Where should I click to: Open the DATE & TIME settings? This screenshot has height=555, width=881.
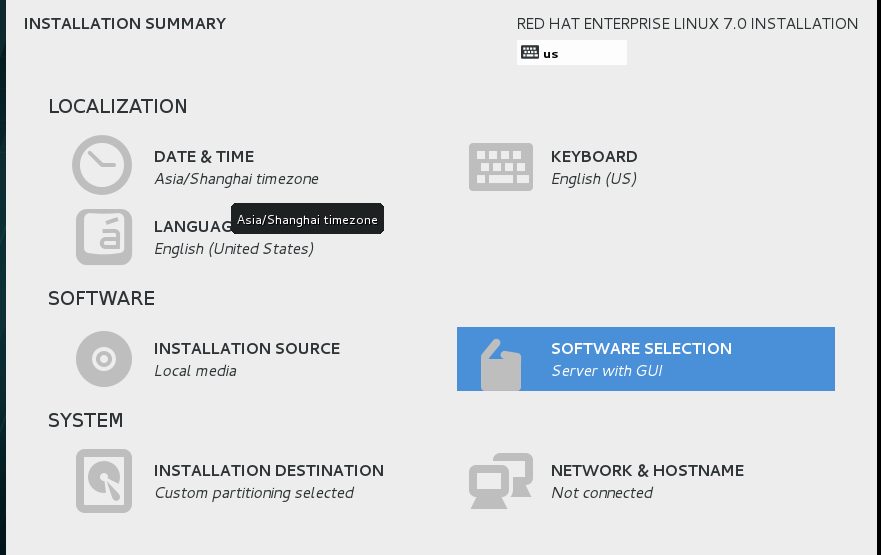[x=204, y=156]
